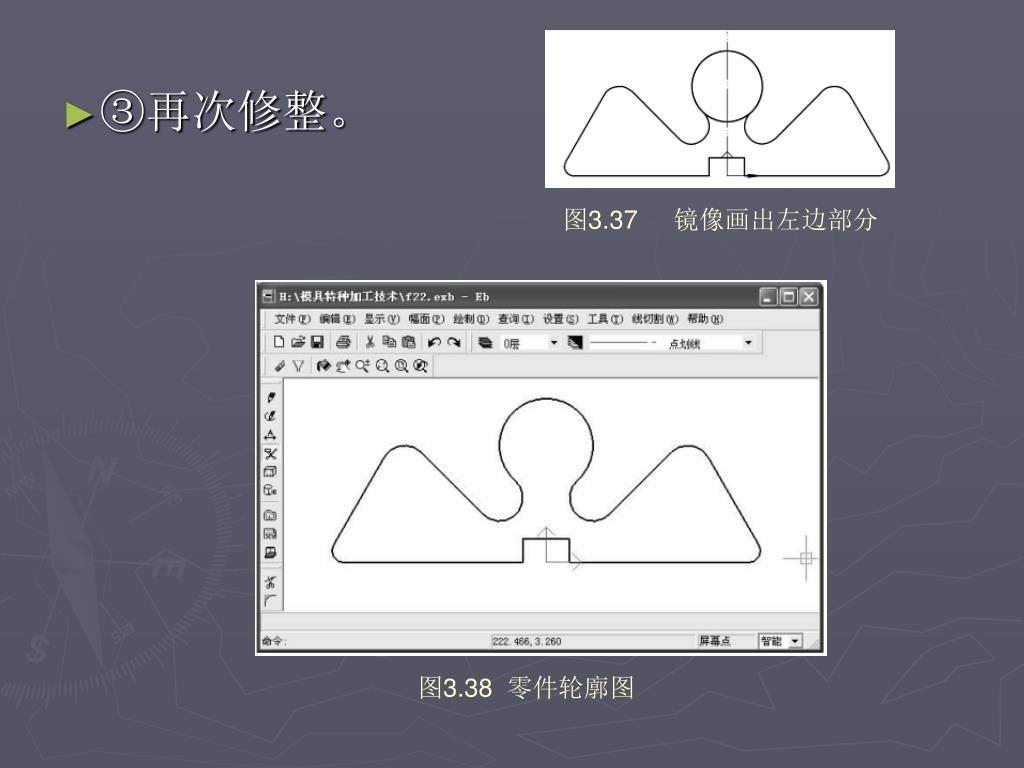Click the brush icon on second toolbar row

click(x=280, y=366)
